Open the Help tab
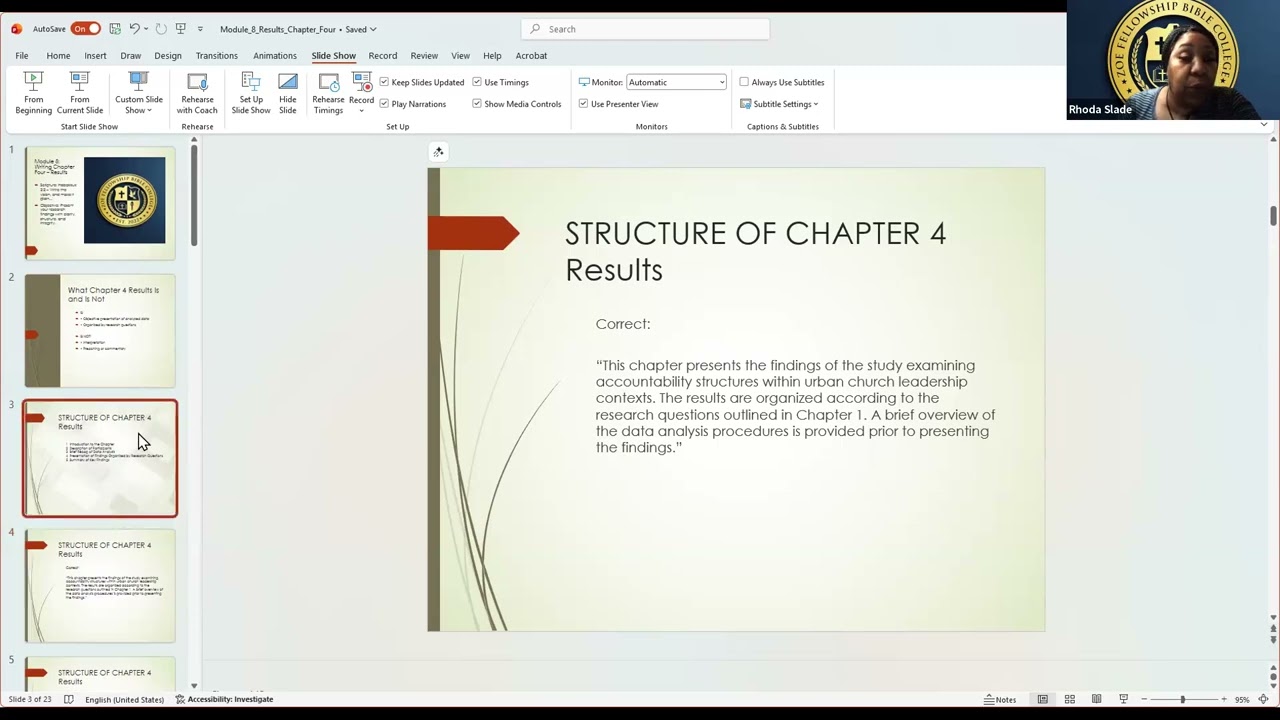Screen dimensions: 1280x720 [x=492, y=56]
